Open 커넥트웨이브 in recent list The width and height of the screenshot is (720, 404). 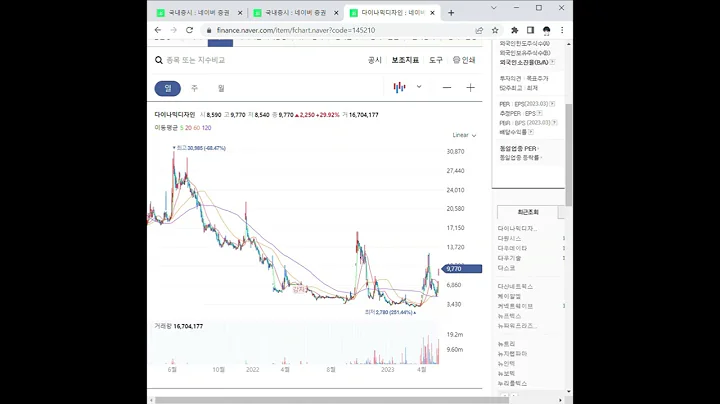[x=515, y=306]
